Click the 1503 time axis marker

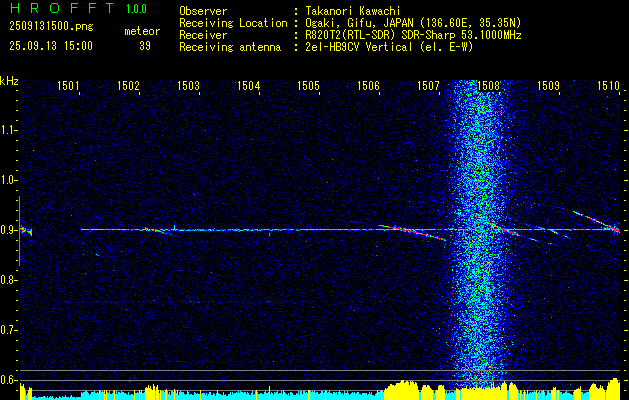(x=188, y=85)
